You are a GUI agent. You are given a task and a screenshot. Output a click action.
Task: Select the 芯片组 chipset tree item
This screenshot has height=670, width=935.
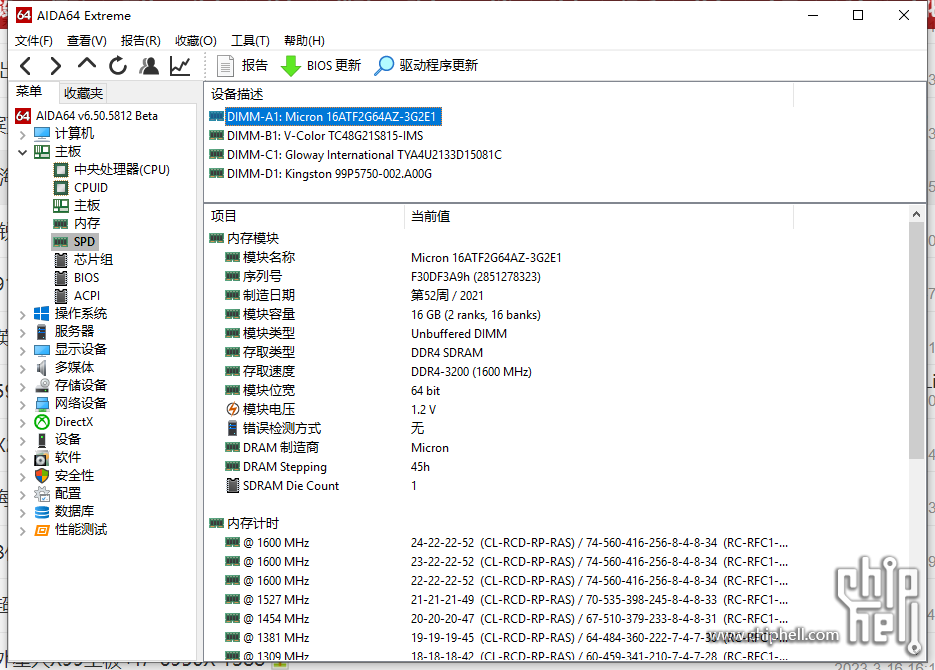93,259
